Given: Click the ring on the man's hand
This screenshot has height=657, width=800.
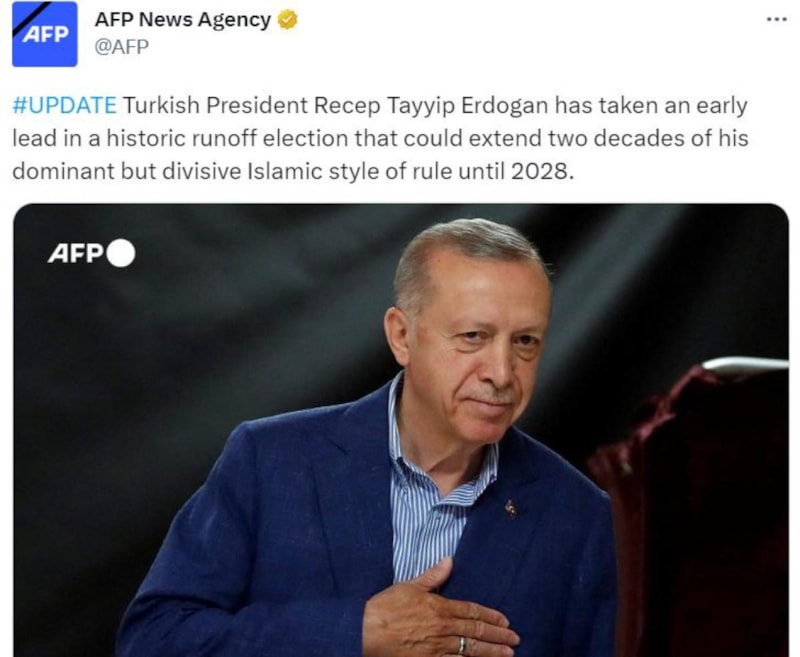Looking at the screenshot, I should (461, 644).
